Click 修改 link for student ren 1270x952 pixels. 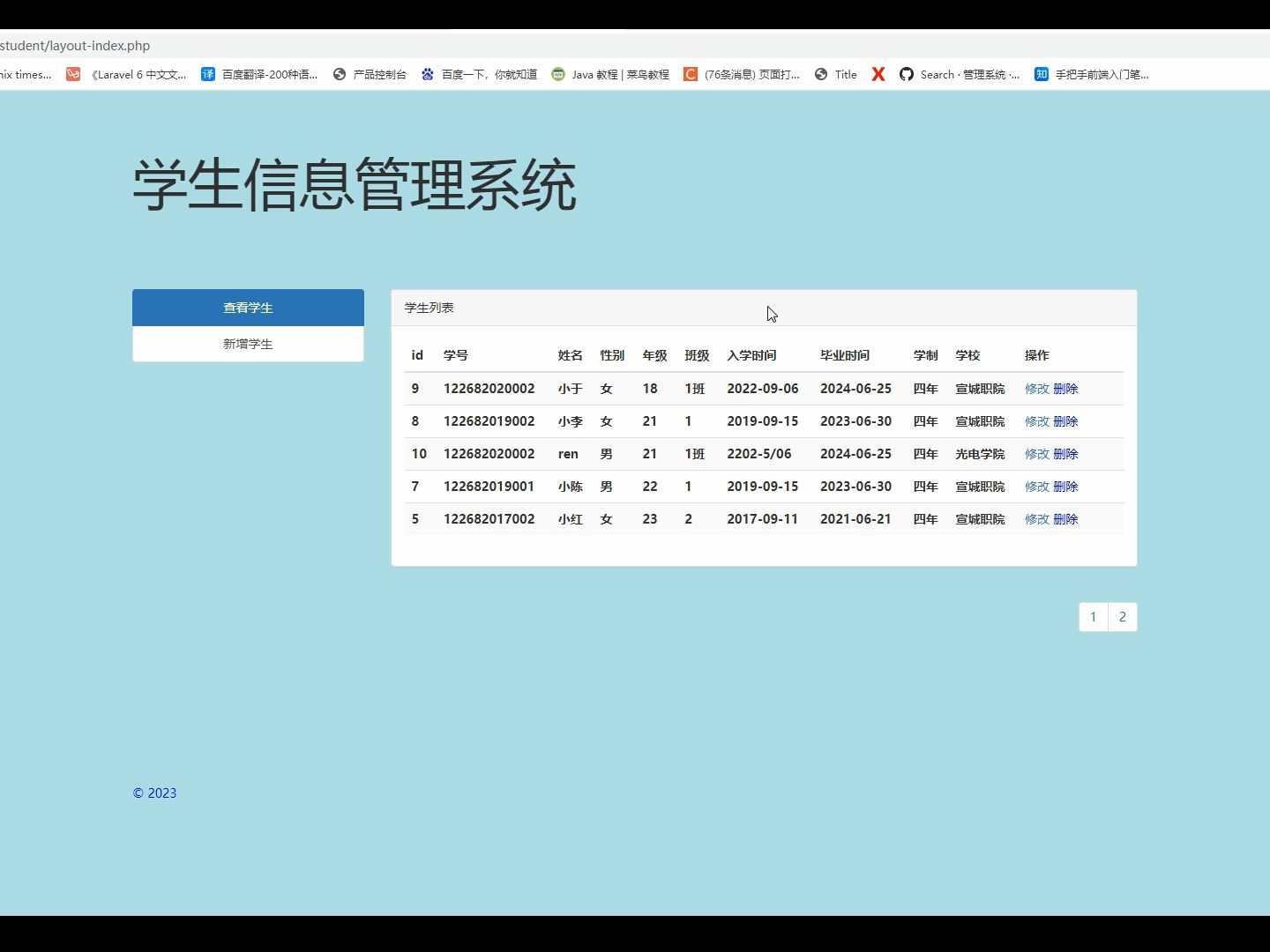[1038, 454]
